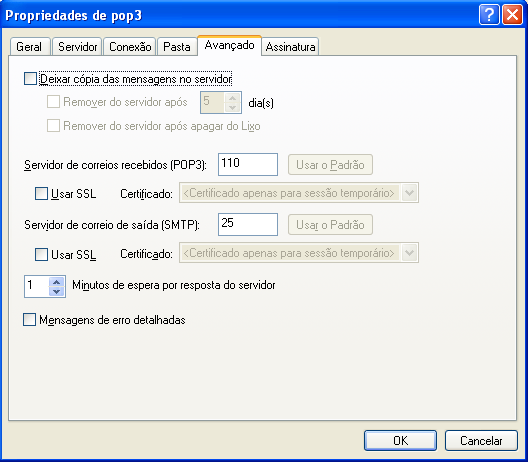Decrease the server wait minutes stepper
Image resolution: width=528 pixels, height=462 pixels.
pos(57,291)
